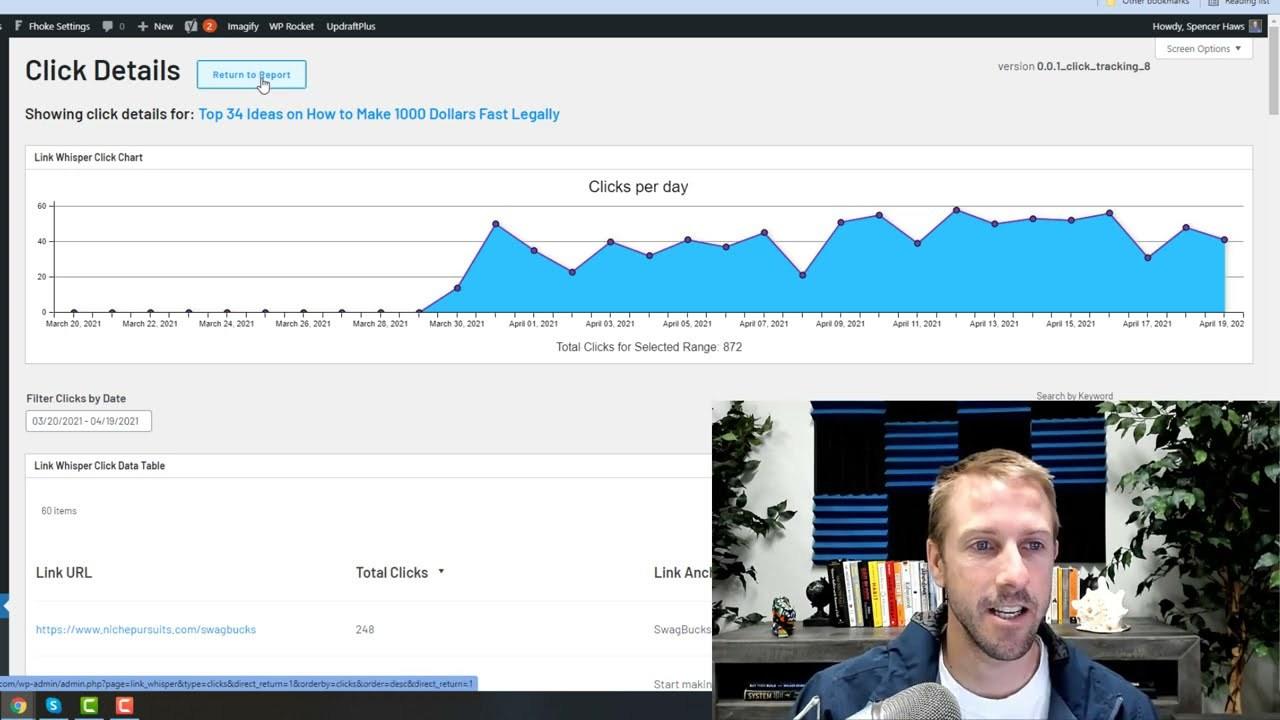Open the nichepursuits.com/swagbucks link
Screen dimensions: 1280x720
(x=146, y=629)
